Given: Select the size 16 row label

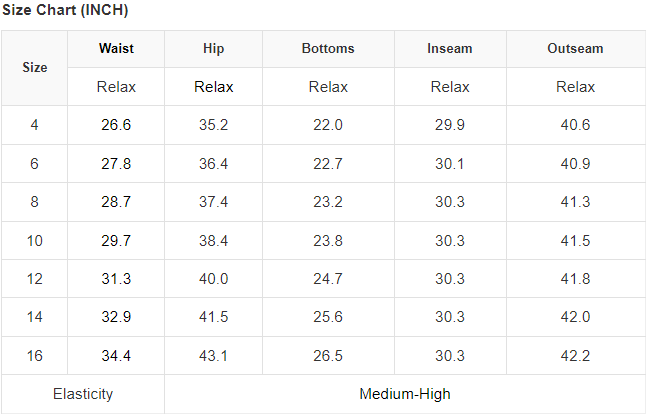Looking at the screenshot, I should click(x=35, y=355).
